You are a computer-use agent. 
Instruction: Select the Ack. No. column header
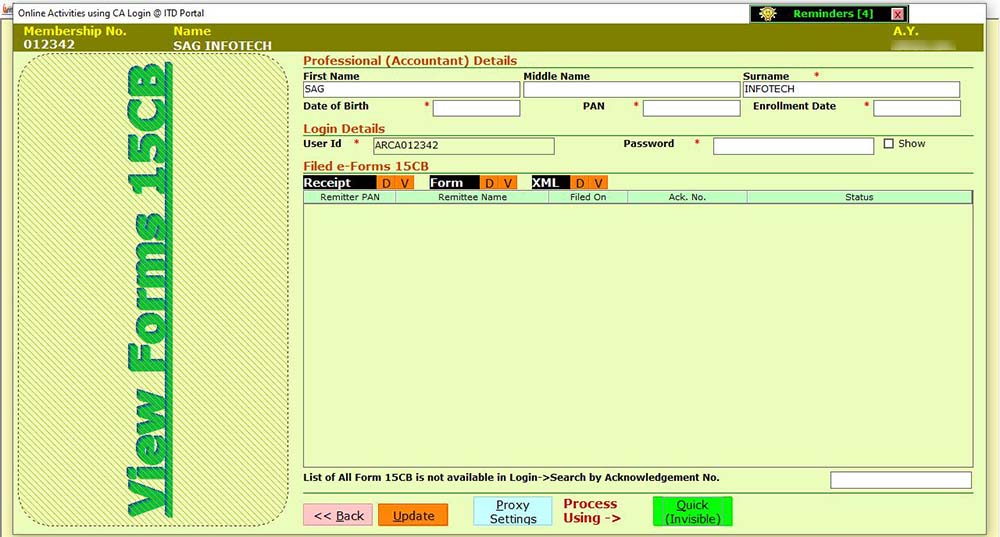[x=688, y=197]
